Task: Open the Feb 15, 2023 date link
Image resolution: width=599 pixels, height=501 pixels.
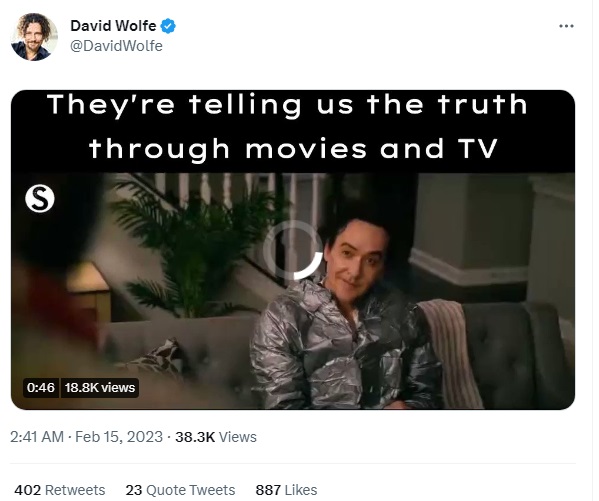Action: (119, 437)
